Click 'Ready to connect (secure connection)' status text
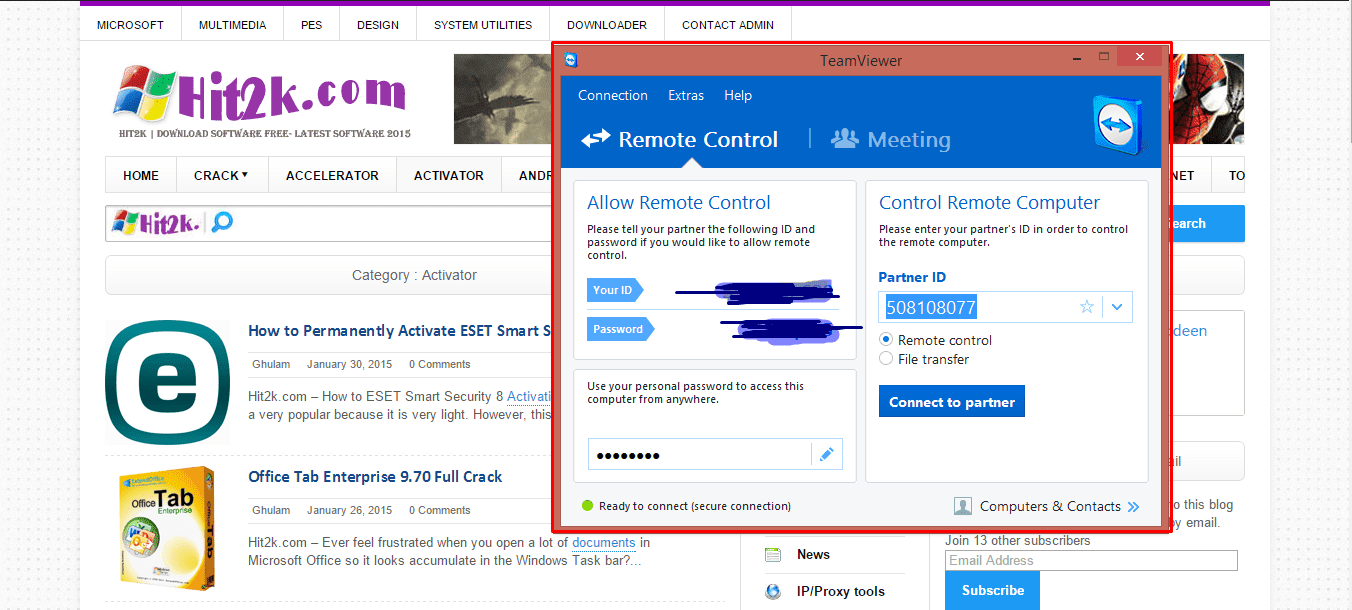The image size is (1352, 610). click(695, 506)
